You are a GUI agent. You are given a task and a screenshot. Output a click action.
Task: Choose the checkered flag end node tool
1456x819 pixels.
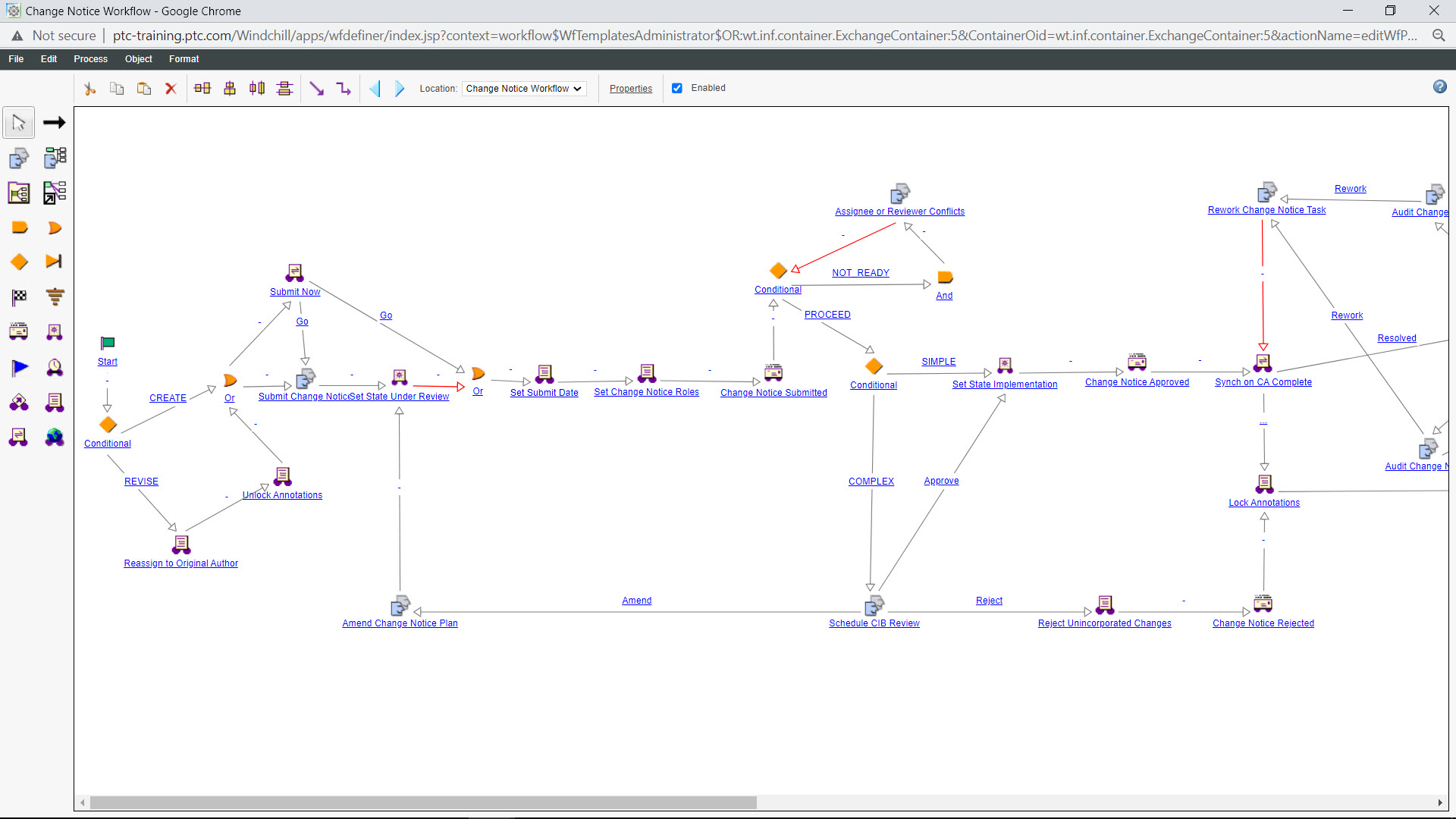coord(19,297)
